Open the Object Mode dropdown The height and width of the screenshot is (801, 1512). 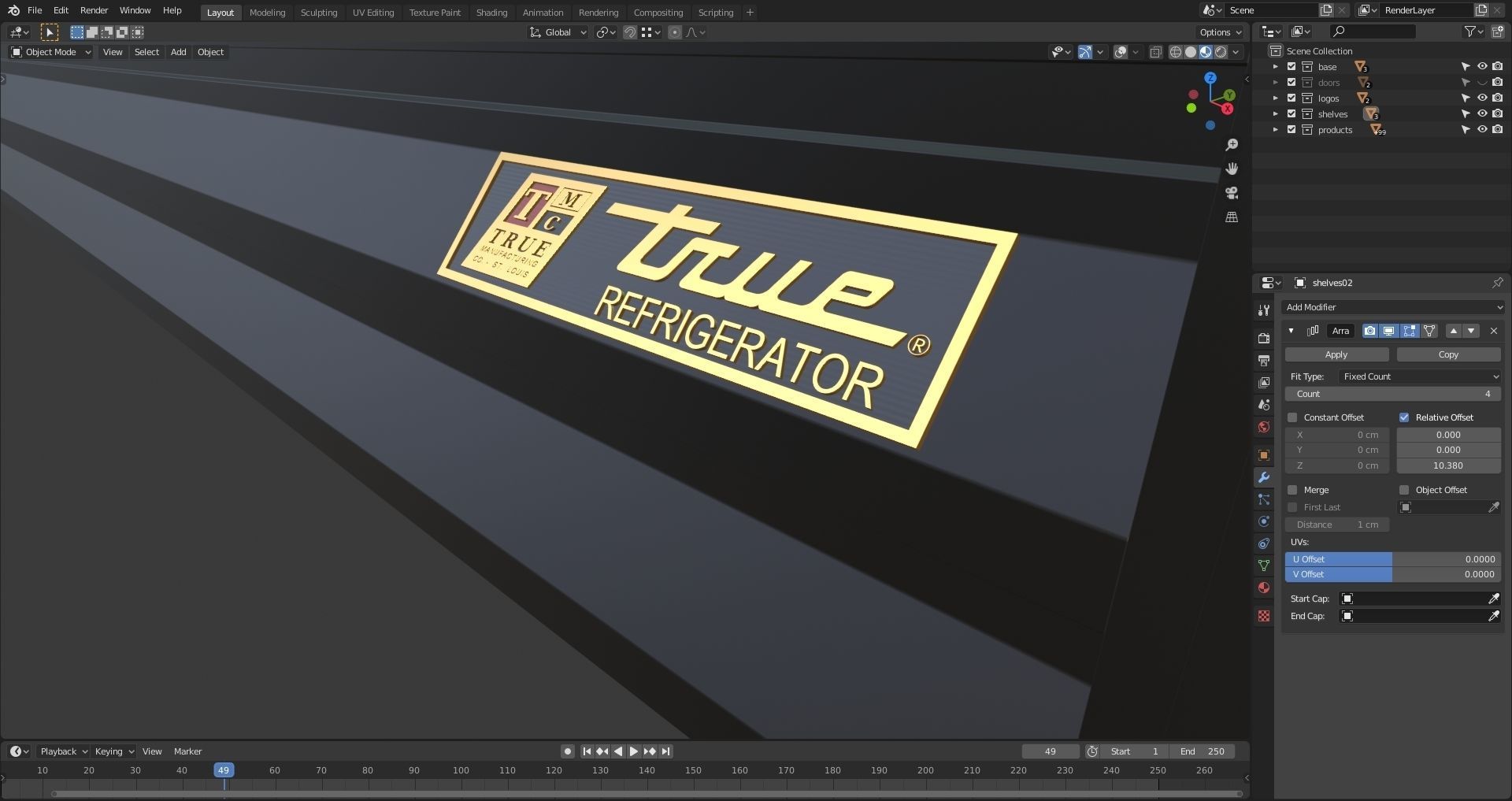(x=51, y=52)
